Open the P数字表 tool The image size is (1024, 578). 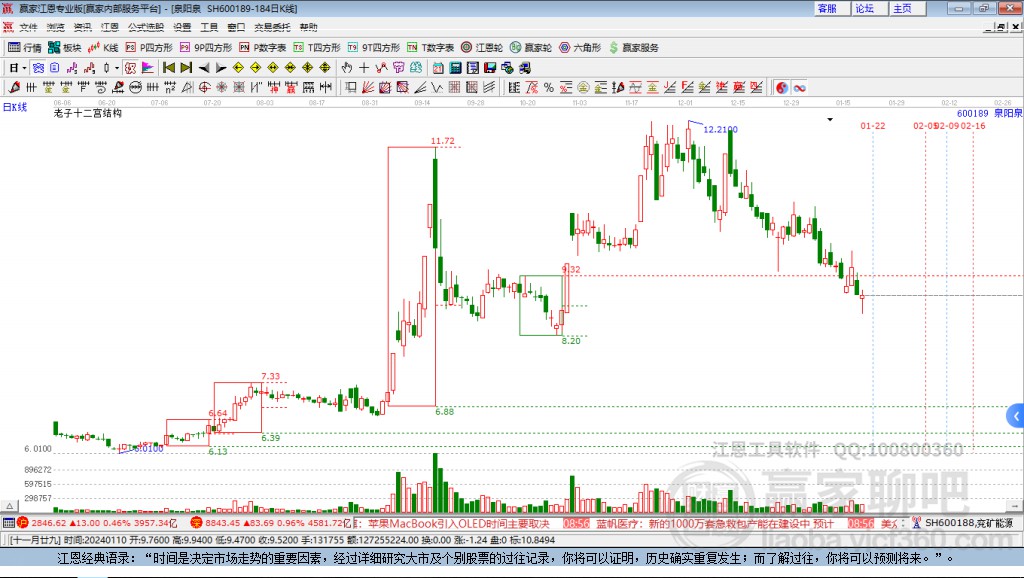pyautogui.click(x=263, y=48)
